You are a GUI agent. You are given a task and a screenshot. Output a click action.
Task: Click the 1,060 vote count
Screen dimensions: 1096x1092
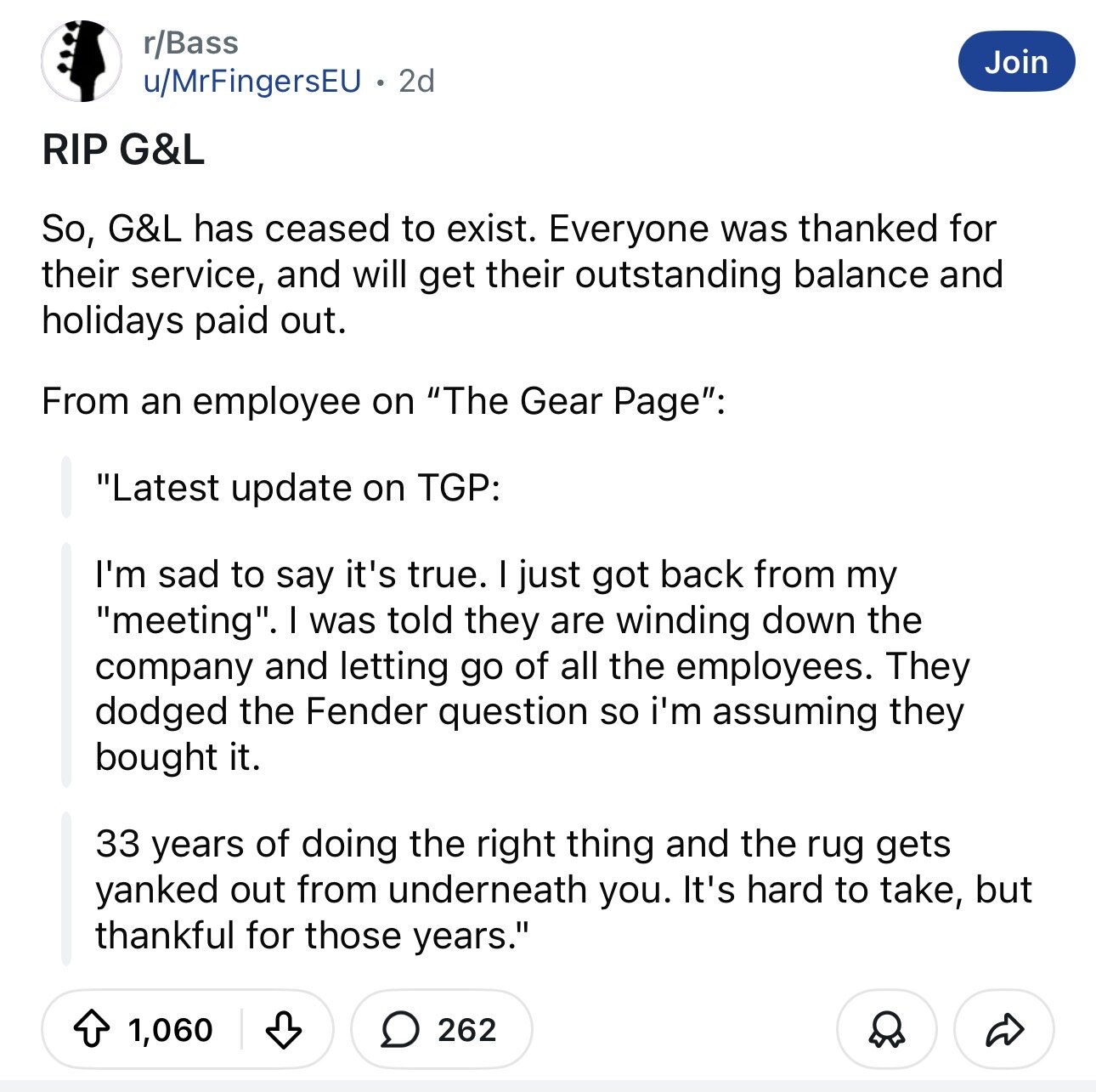point(171,1029)
